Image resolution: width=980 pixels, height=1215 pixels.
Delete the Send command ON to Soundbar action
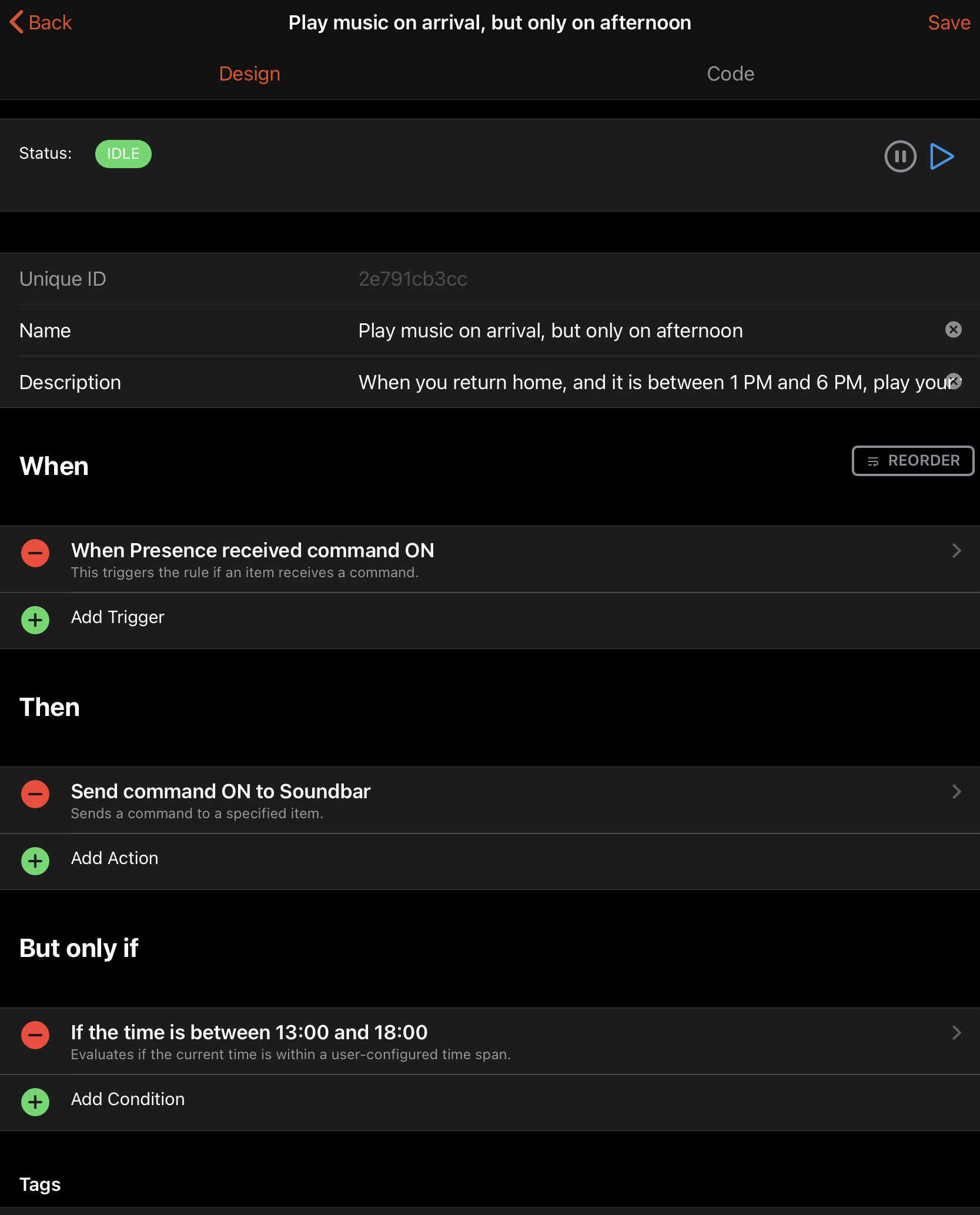click(x=35, y=794)
